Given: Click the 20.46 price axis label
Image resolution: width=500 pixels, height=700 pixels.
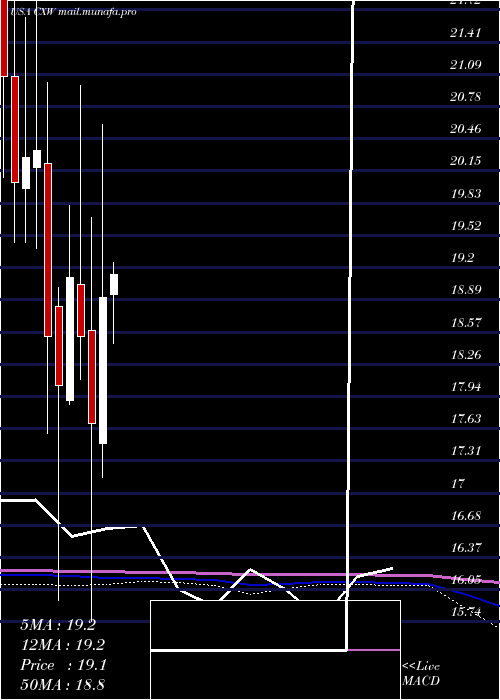Looking at the screenshot, I should pos(466,129).
